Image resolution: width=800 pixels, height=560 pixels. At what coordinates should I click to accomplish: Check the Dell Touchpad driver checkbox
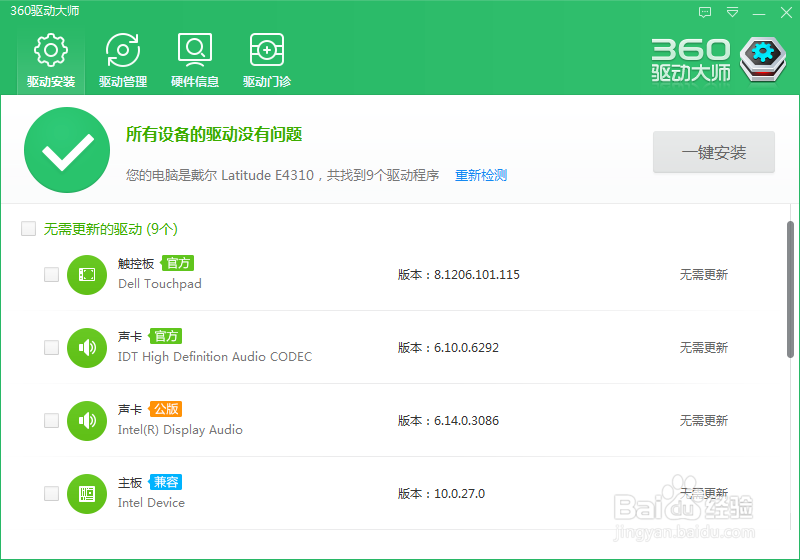(52, 274)
